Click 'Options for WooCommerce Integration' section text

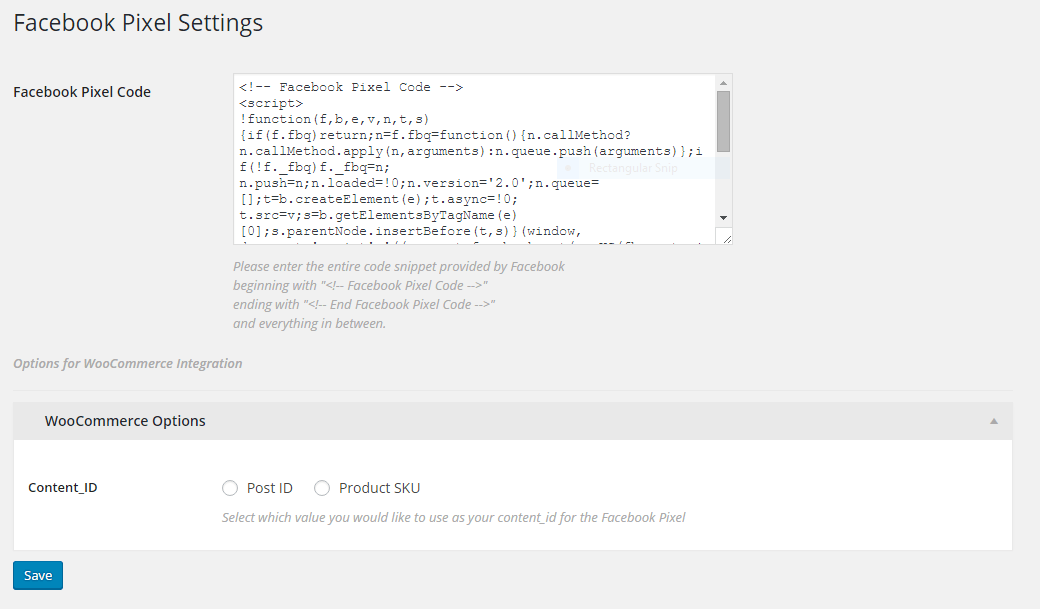point(128,363)
